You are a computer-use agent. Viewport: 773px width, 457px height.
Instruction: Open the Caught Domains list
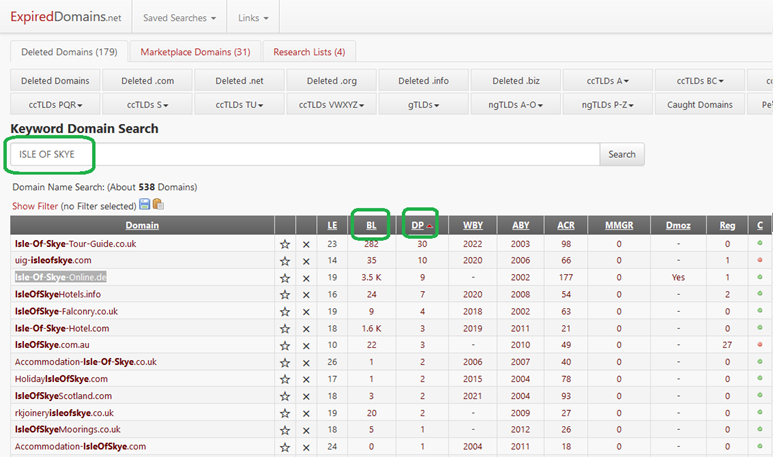[x=700, y=105]
